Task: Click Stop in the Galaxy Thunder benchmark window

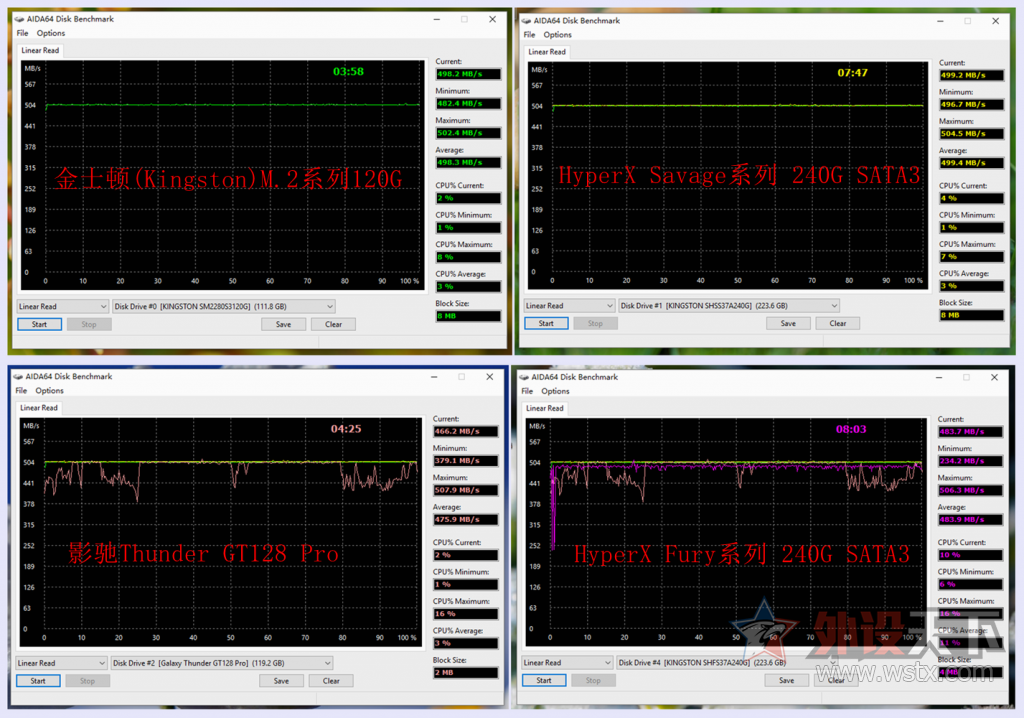Action: point(88,681)
